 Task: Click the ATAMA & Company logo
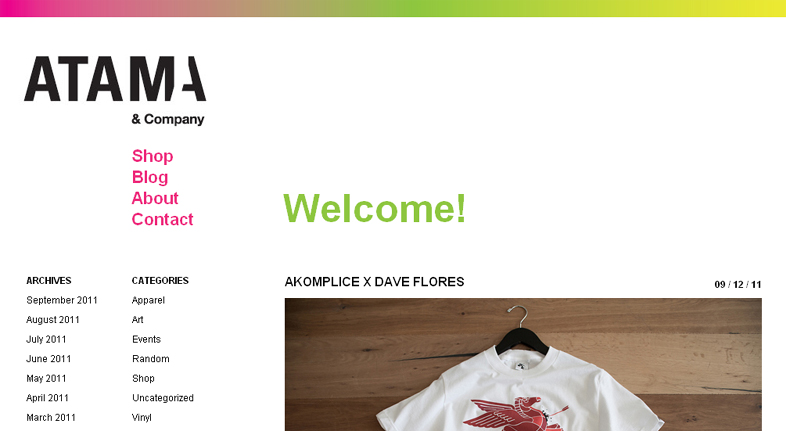coord(115,91)
